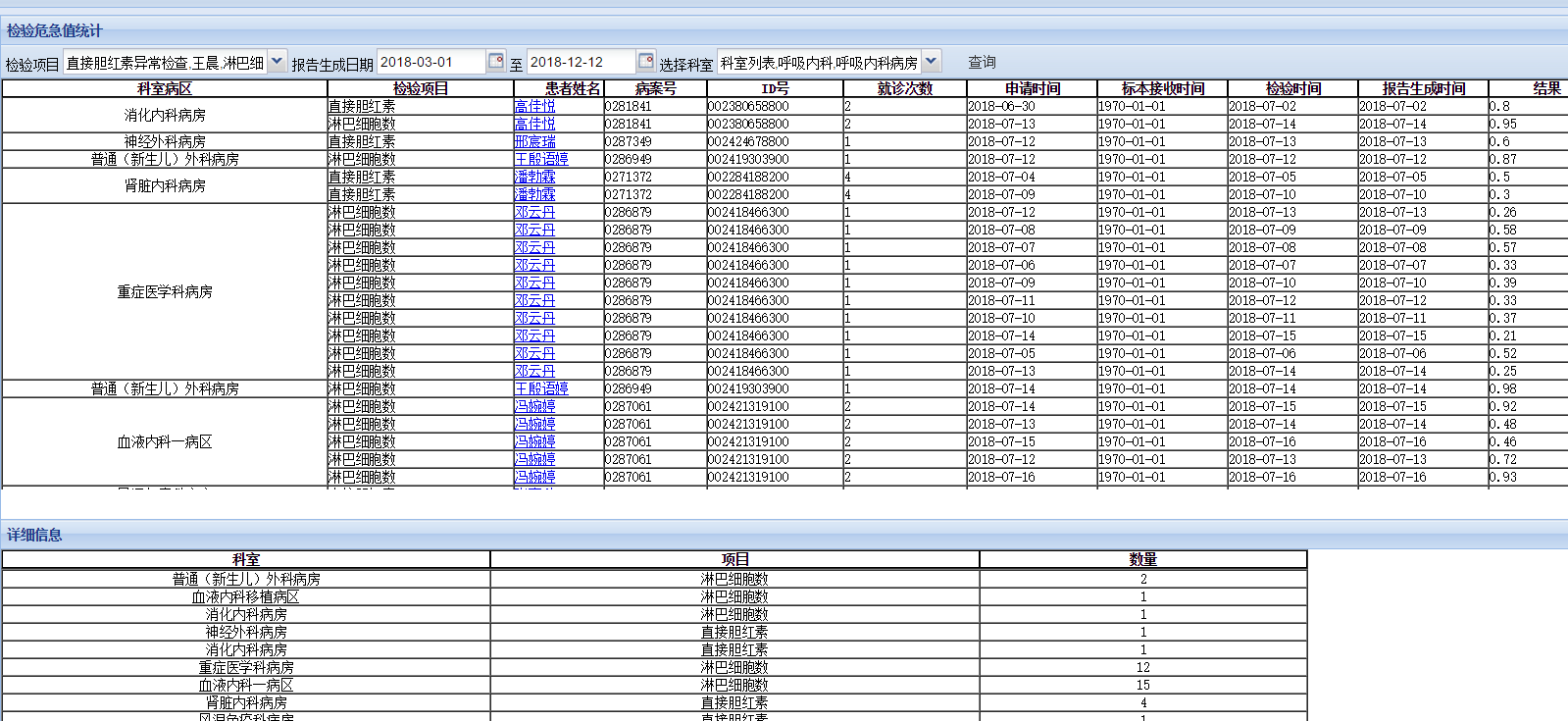Click the 详细信息 panel header
Viewport: 1568px width, 721px height.
35,535
